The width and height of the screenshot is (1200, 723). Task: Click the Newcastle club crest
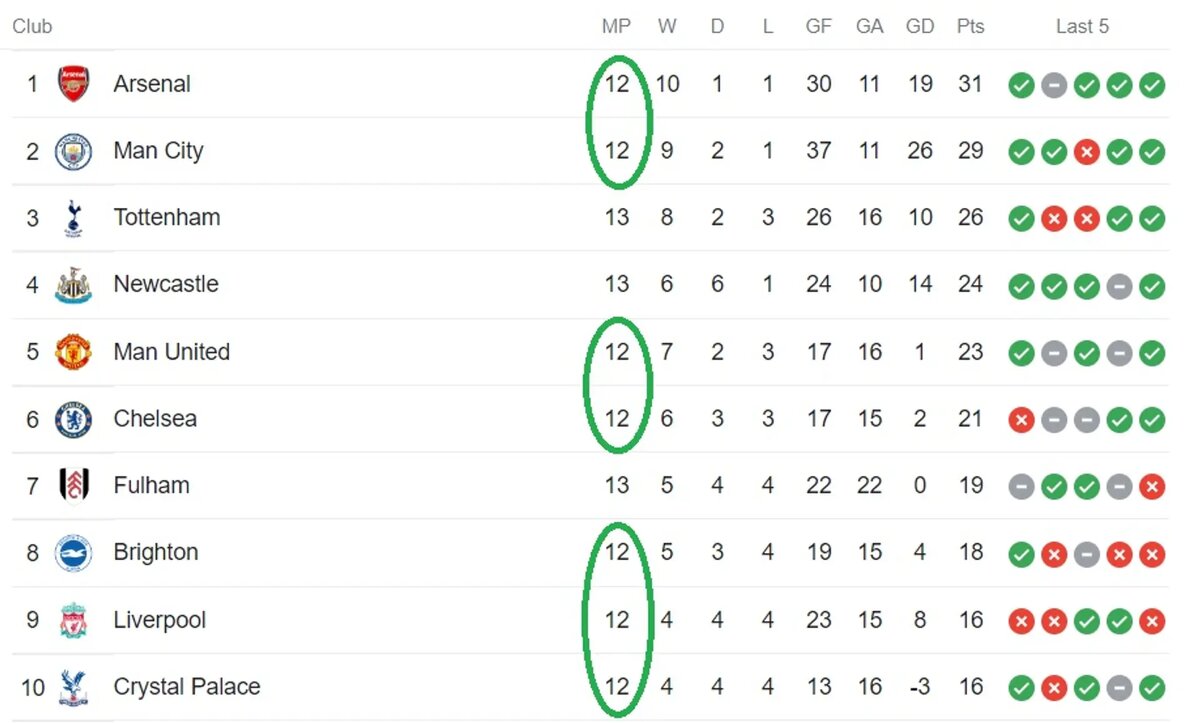(x=73, y=285)
